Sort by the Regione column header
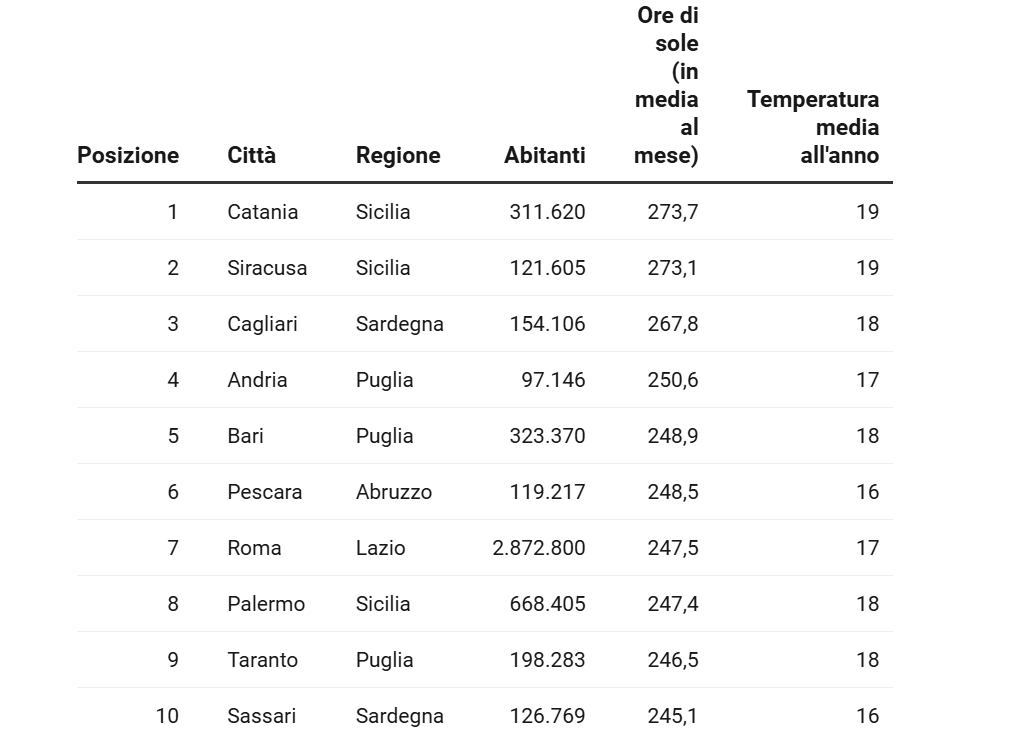 [x=398, y=155]
